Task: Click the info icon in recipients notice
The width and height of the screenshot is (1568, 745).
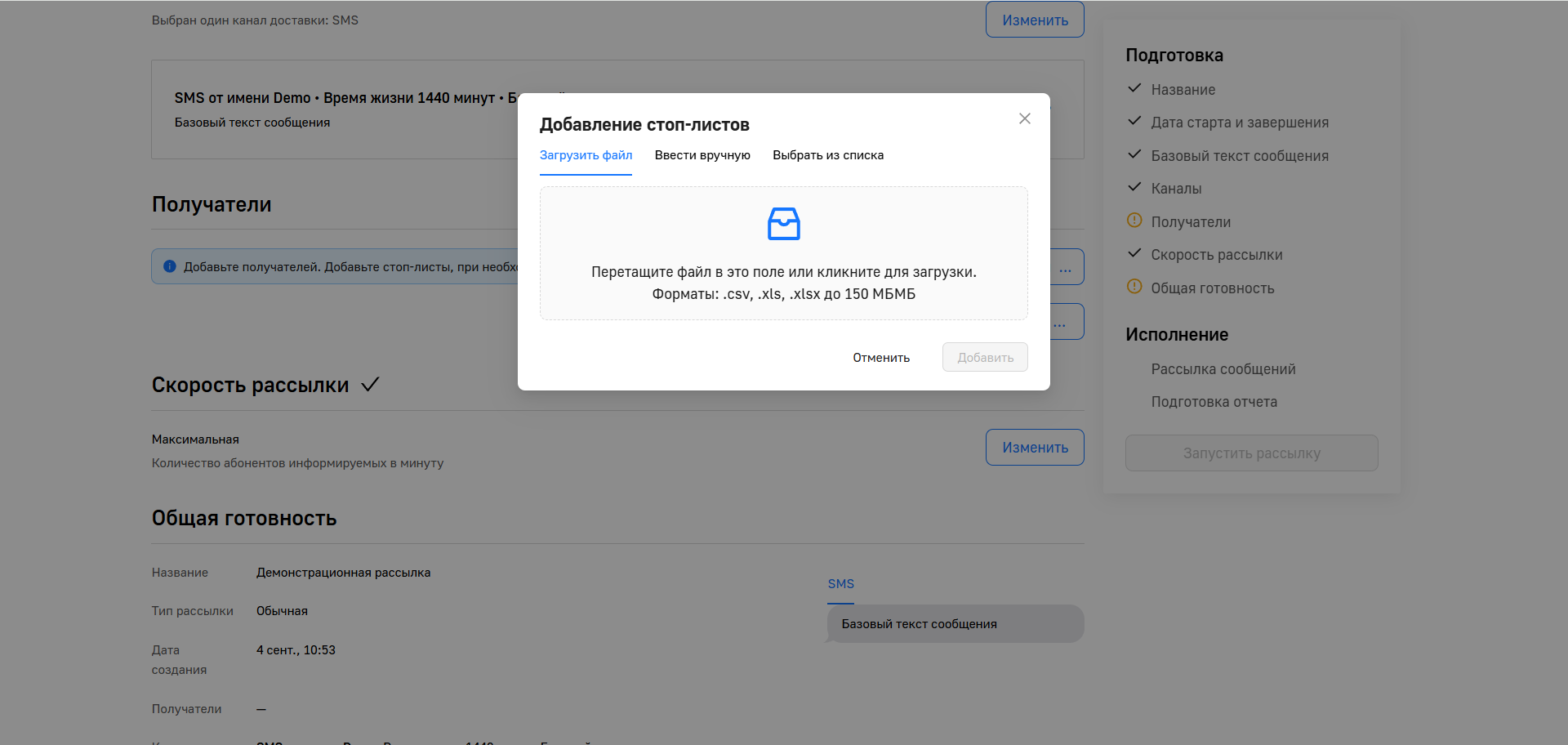Action: [x=170, y=266]
